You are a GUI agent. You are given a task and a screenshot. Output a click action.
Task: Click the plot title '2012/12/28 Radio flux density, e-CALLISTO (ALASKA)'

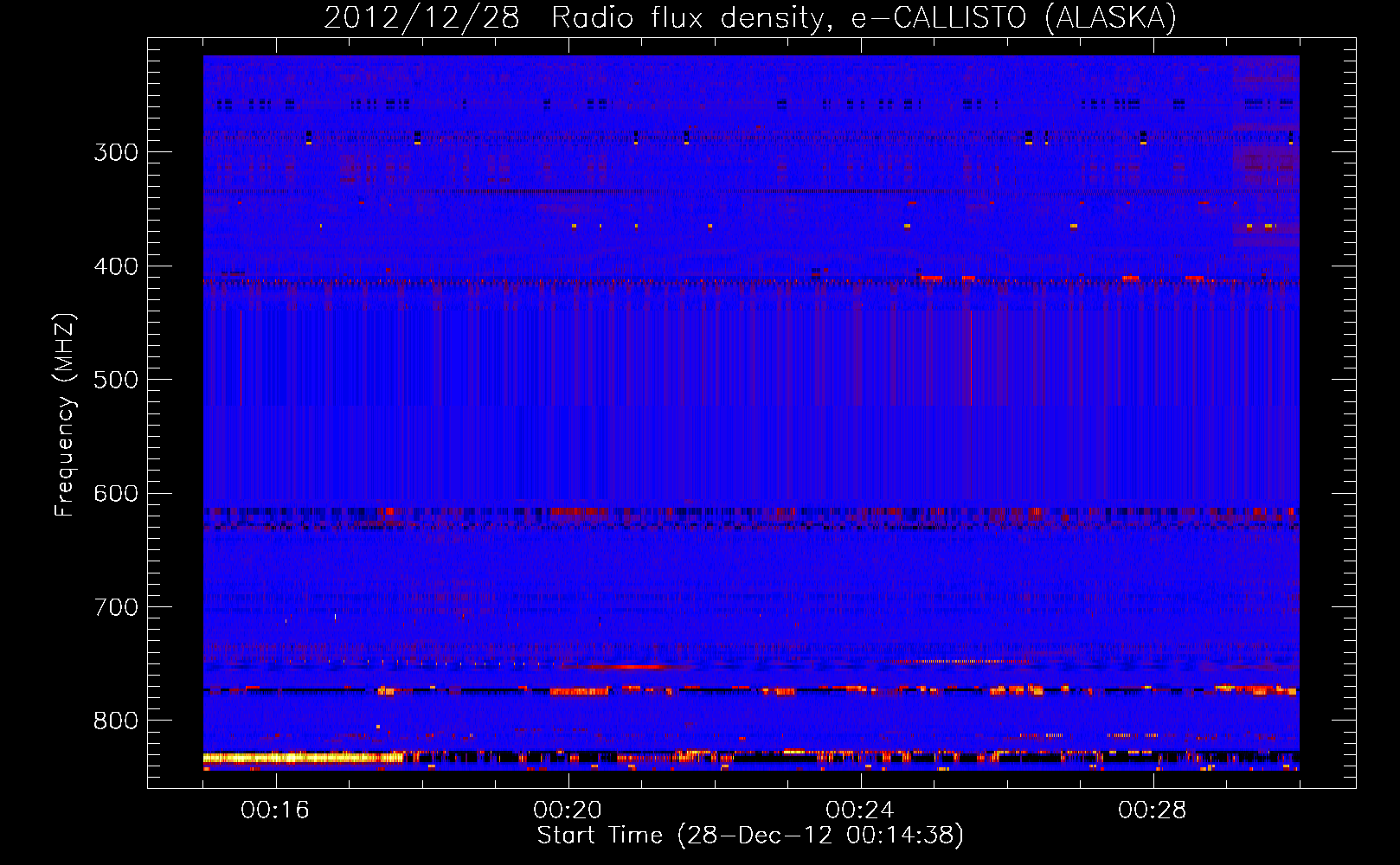point(750,17)
